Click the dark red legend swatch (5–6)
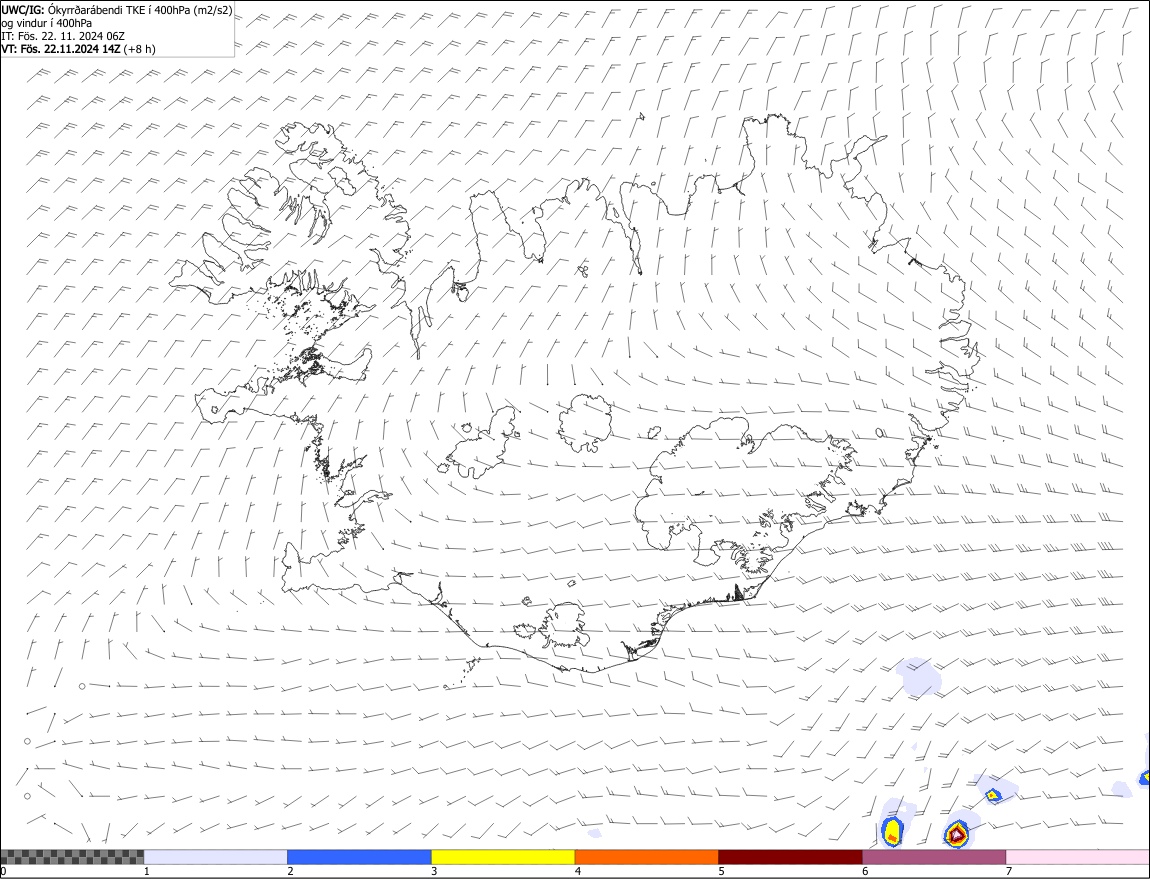Viewport: 1150px width, 879px height. pos(791,857)
